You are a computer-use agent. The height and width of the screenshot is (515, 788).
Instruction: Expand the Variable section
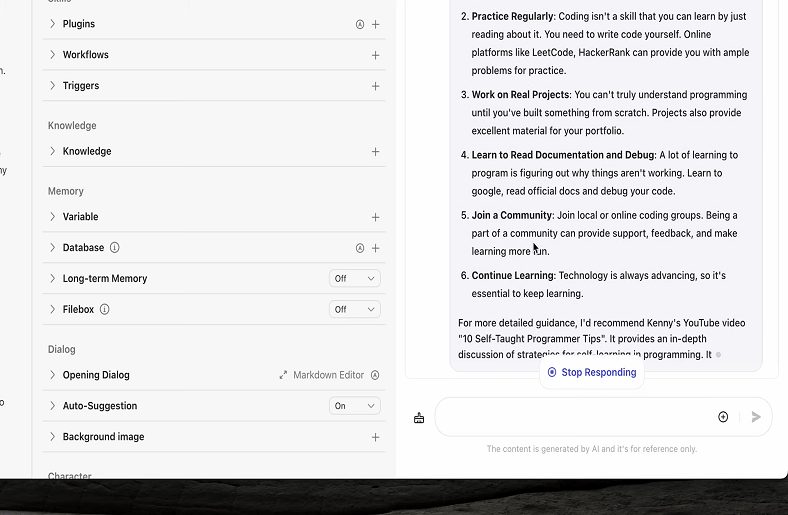[52, 217]
